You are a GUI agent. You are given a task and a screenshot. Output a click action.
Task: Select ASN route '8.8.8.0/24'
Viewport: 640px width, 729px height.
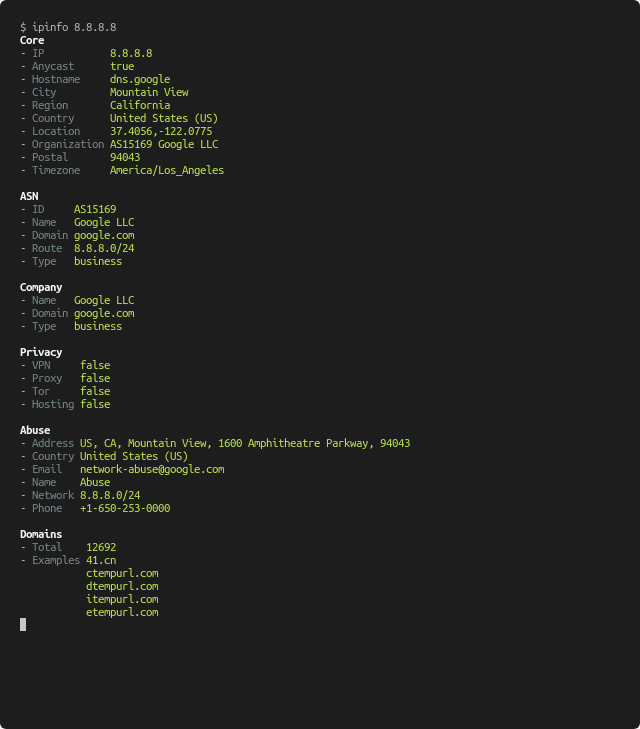click(x=104, y=249)
